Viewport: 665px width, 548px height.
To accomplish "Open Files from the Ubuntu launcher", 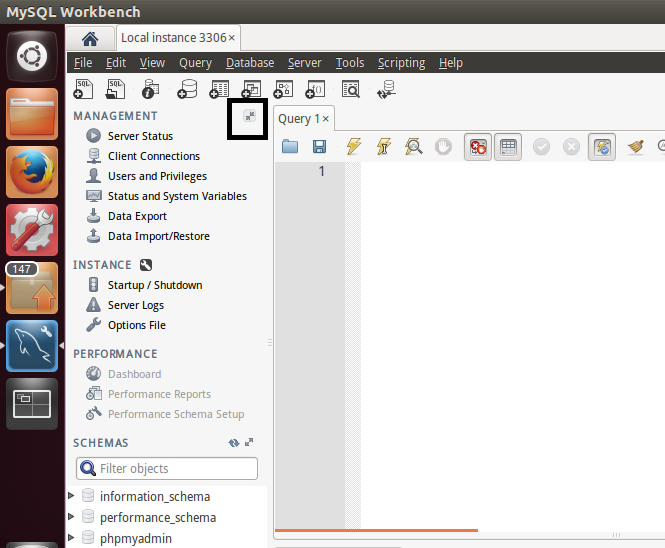I will coord(32,114).
